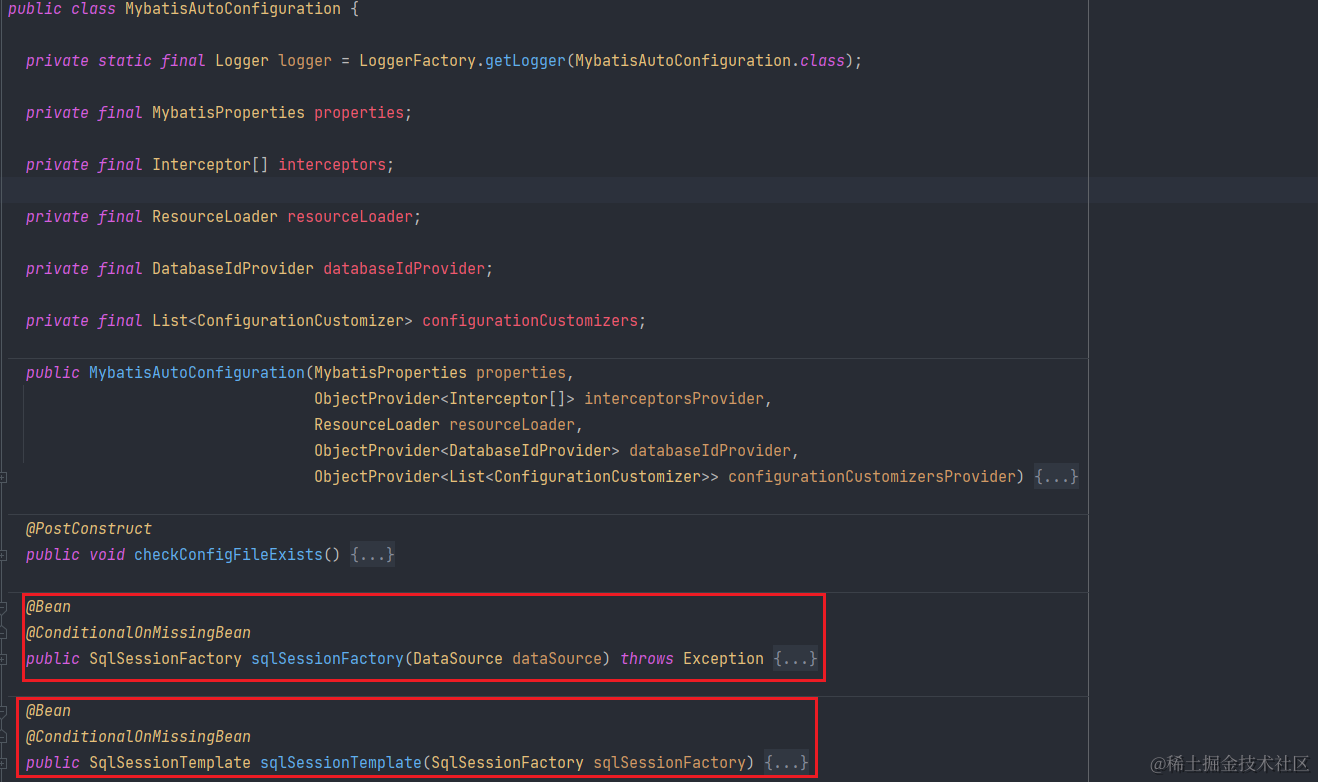Click @ConditionalOnMissingBean above sqlSessionTemplate method
Viewport: 1318px width, 782px height.
[x=138, y=737]
